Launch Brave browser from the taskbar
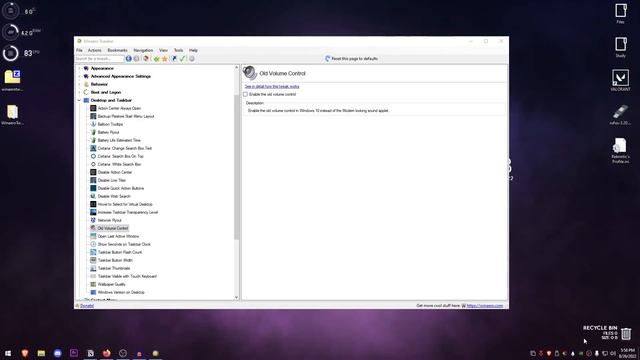The width and height of the screenshot is (640, 360). [x=25, y=353]
